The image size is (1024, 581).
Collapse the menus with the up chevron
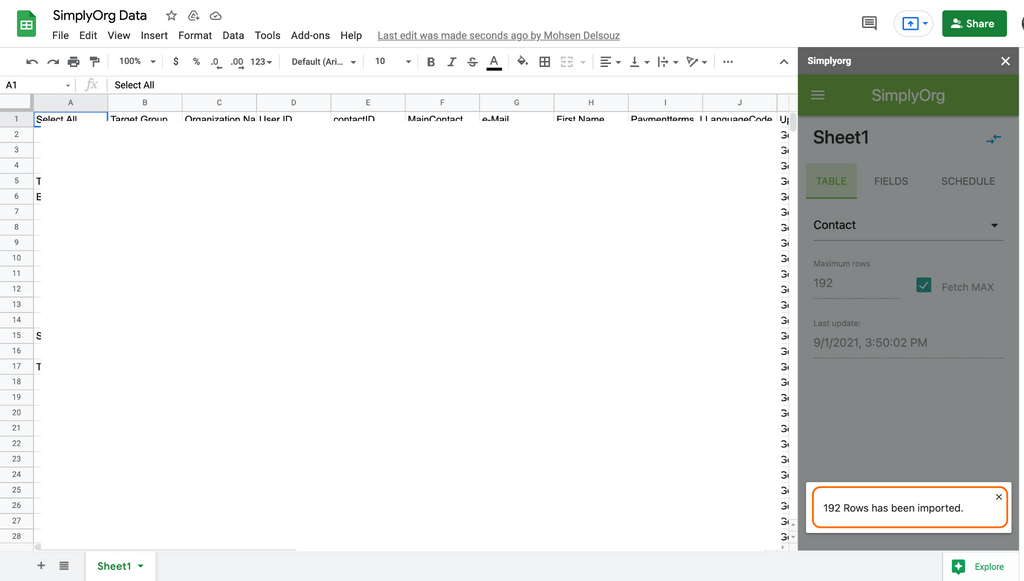click(x=784, y=61)
